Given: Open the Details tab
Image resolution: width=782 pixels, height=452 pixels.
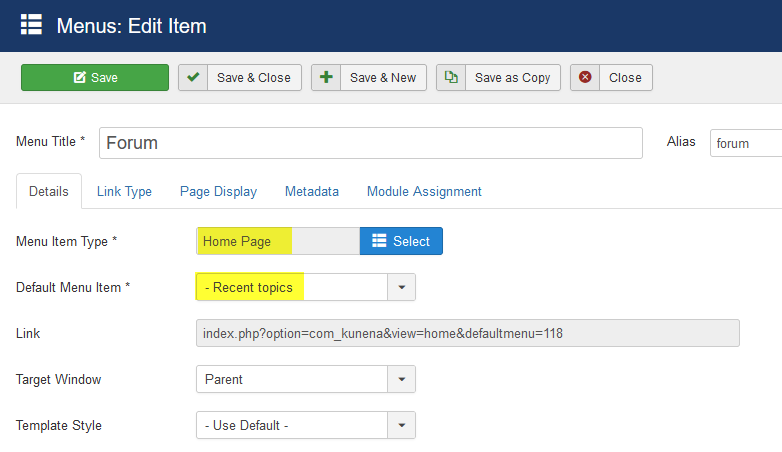Looking at the screenshot, I should [49, 191].
